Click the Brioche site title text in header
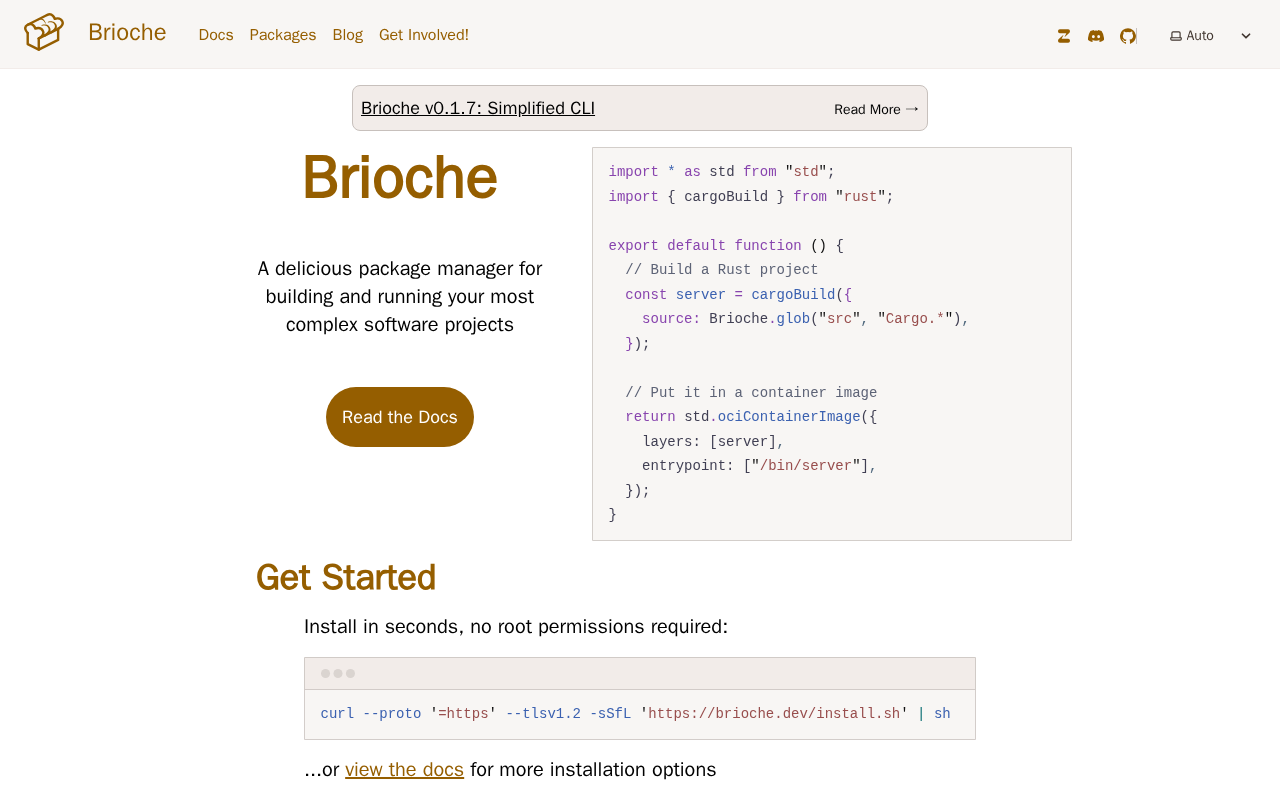Screen dimensions: 1280x800 tap(127, 32)
